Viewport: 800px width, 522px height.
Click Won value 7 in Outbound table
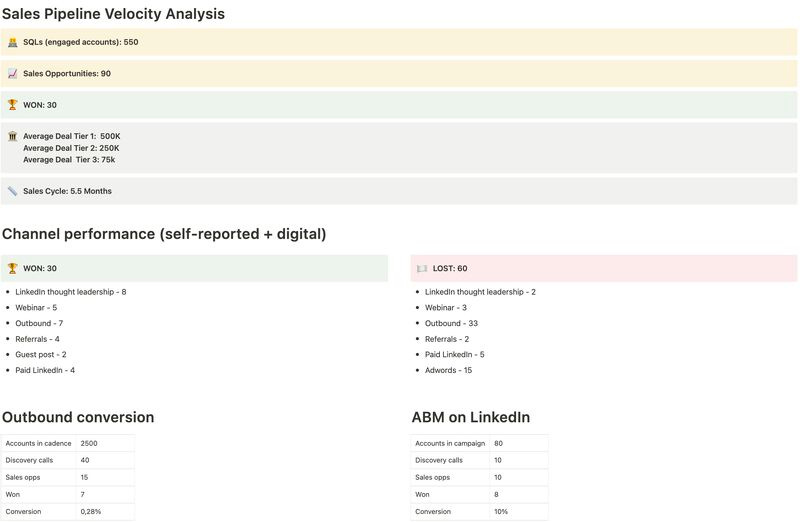coord(105,494)
